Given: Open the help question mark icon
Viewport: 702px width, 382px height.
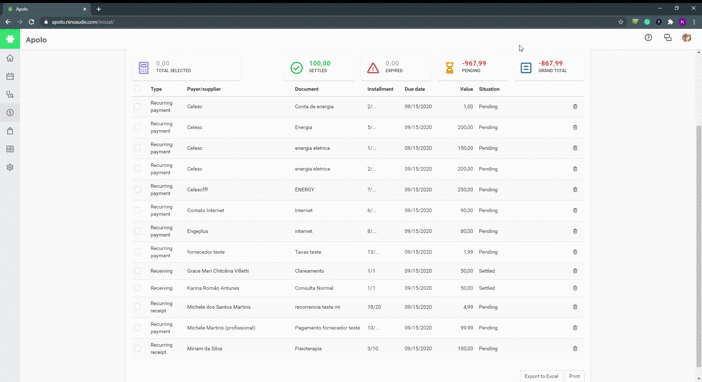Looking at the screenshot, I should click(648, 38).
